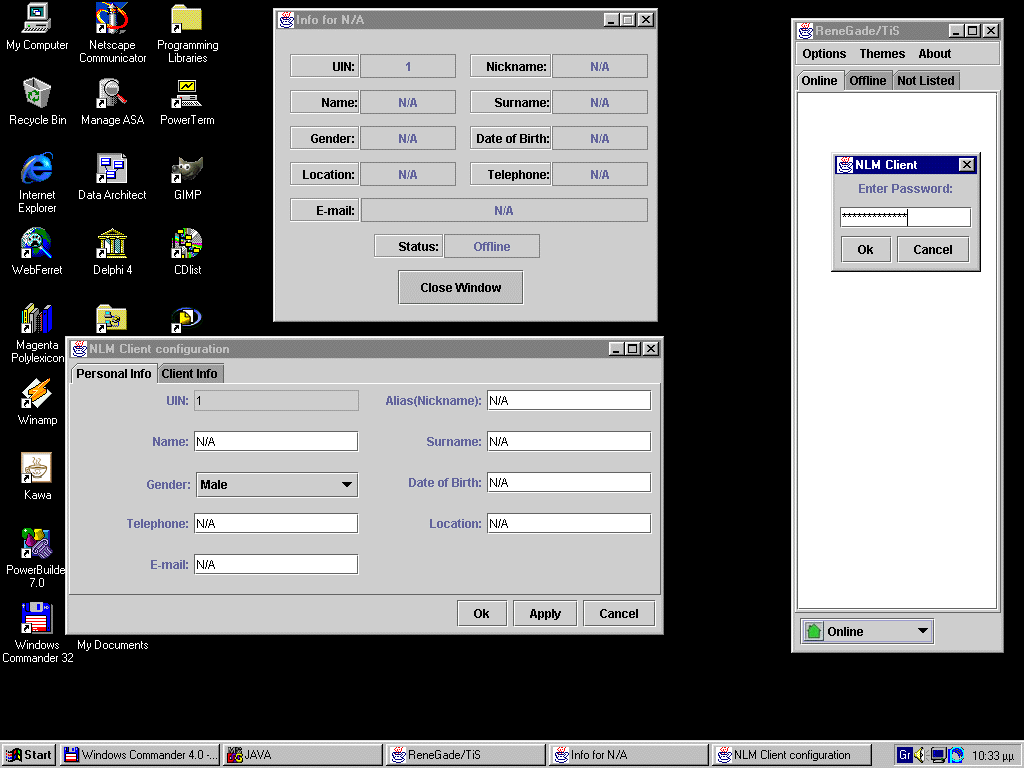Click the password field in NLM Client

click(905, 216)
